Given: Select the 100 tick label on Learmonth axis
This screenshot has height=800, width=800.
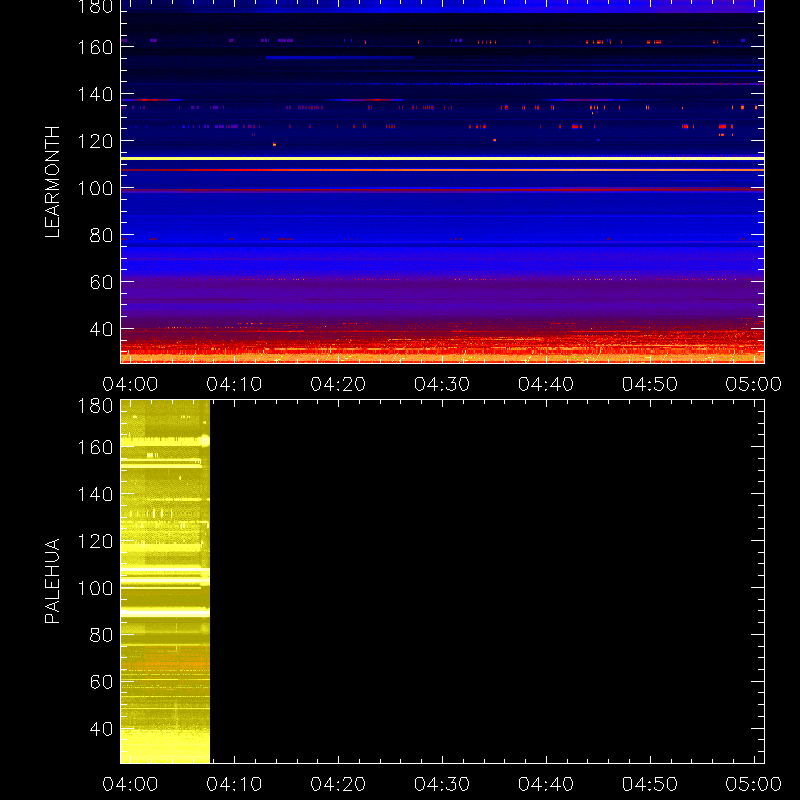Looking at the screenshot, I should 95,189.
